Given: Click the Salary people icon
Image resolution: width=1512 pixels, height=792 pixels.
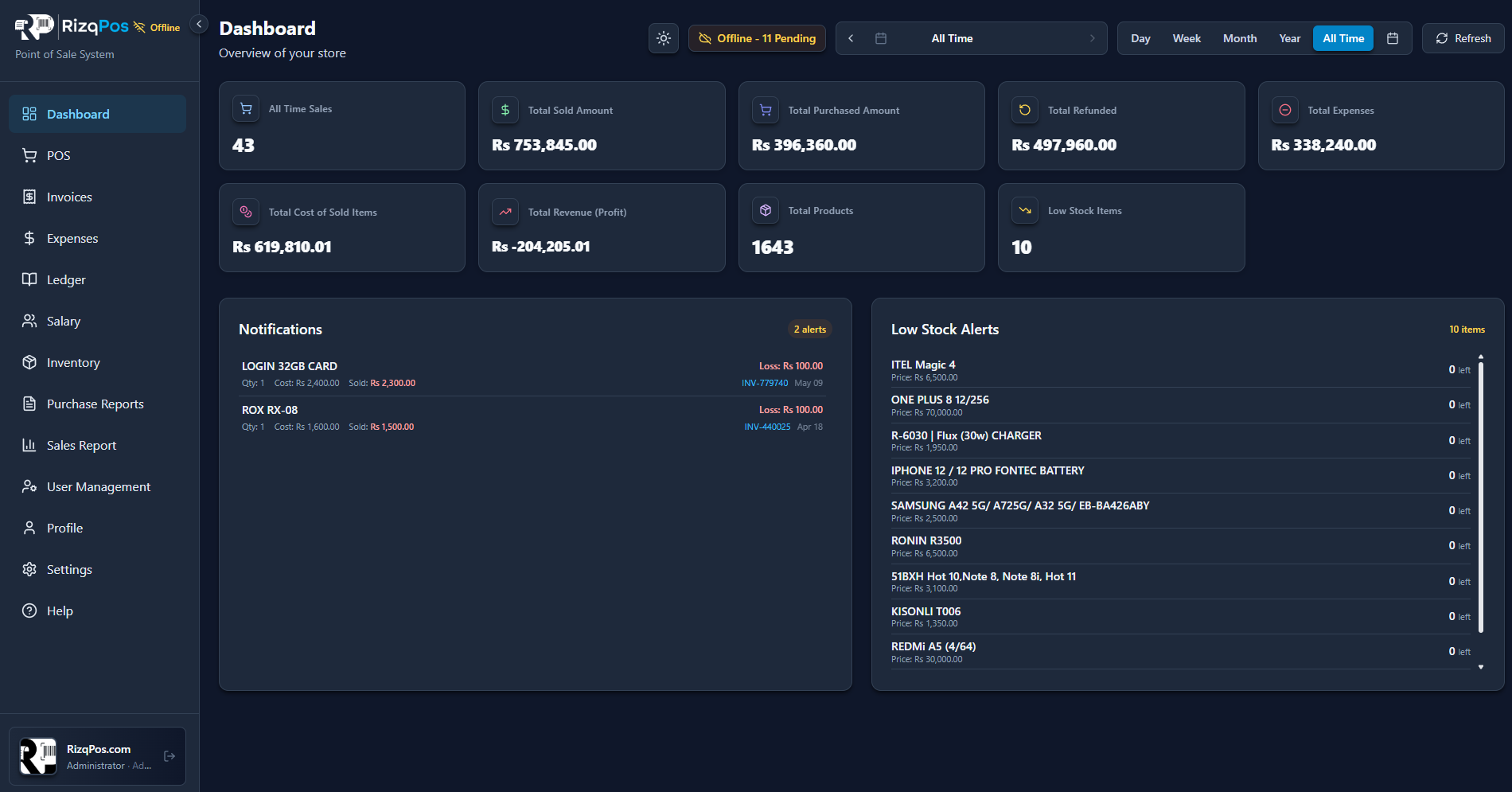Looking at the screenshot, I should click(x=29, y=321).
